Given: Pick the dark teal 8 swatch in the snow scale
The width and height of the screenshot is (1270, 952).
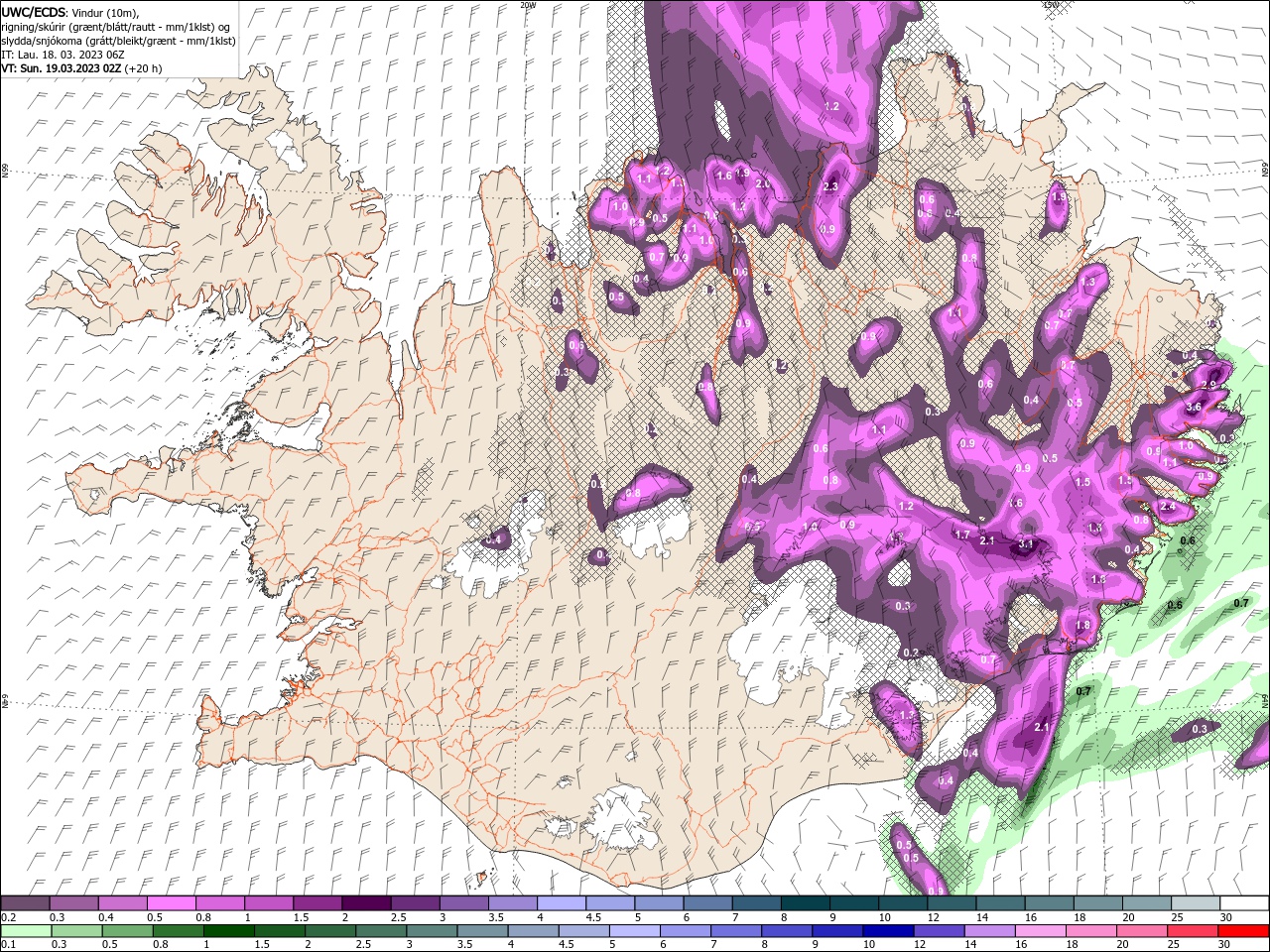Looking at the screenshot, I should tap(805, 902).
